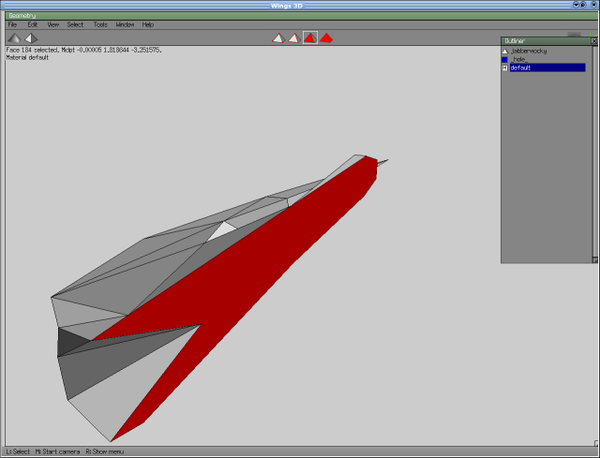Expand the Select menu
Screen dimensions: 600x458
(x=75, y=24)
